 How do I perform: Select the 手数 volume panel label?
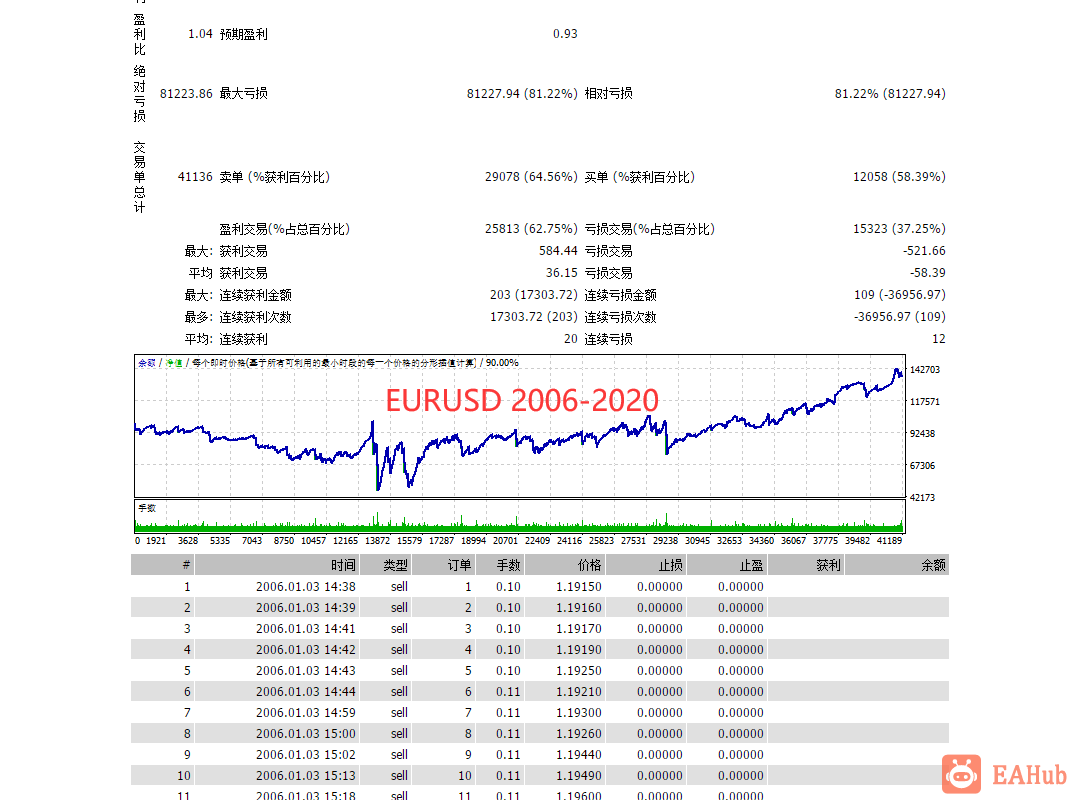click(x=147, y=508)
